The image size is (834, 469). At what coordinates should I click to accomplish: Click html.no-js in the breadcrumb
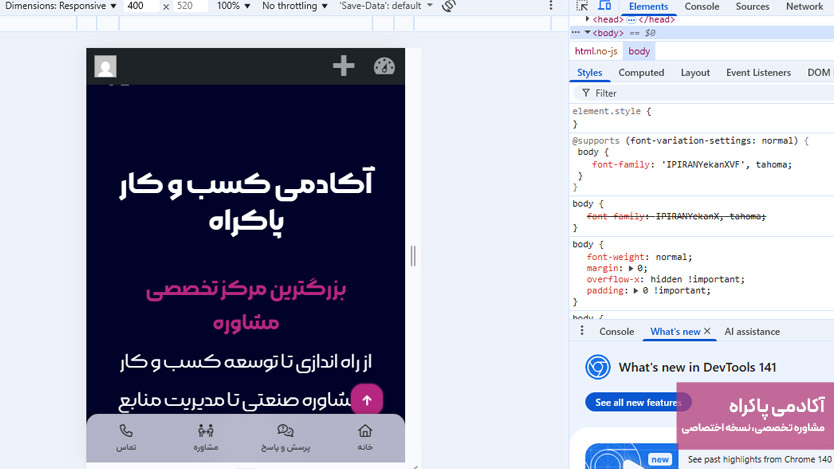[596, 52]
